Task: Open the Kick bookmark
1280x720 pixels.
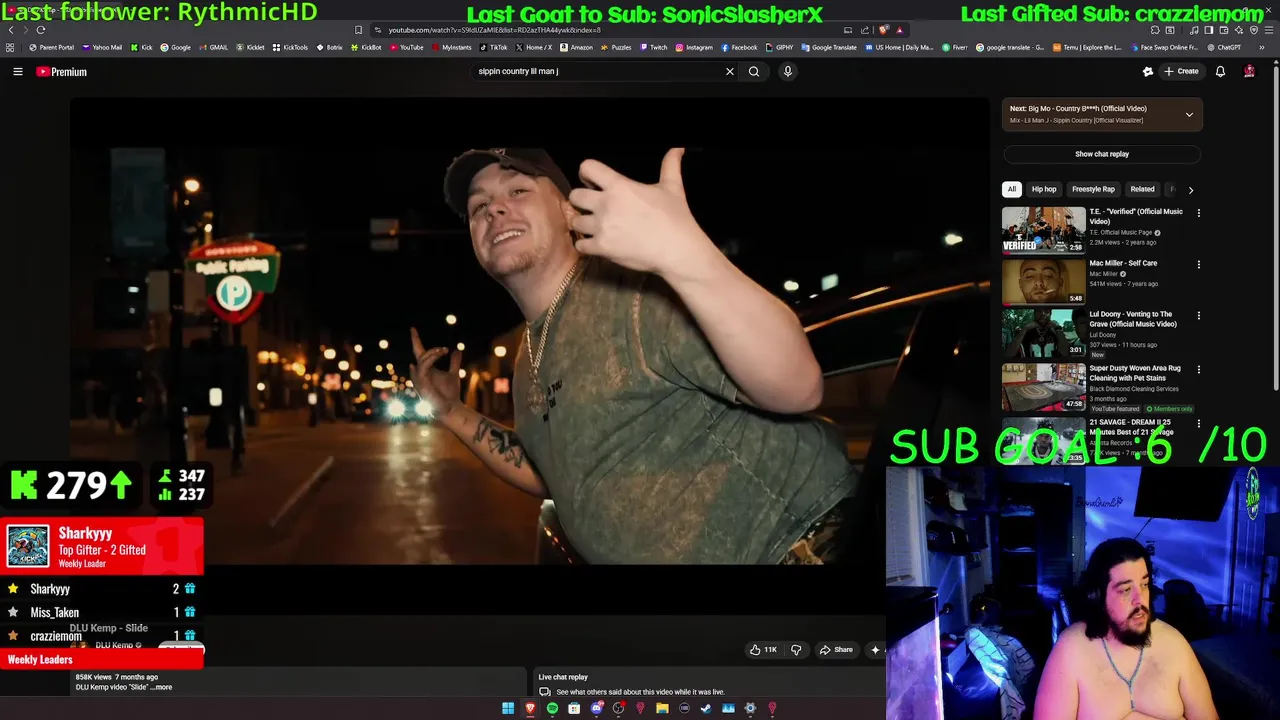Action: click(x=141, y=47)
